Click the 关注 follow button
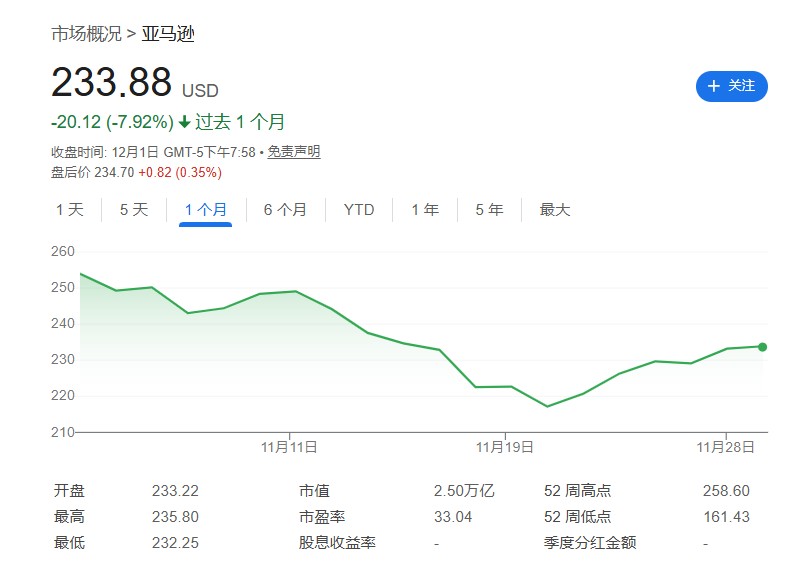 tap(731, 86)
